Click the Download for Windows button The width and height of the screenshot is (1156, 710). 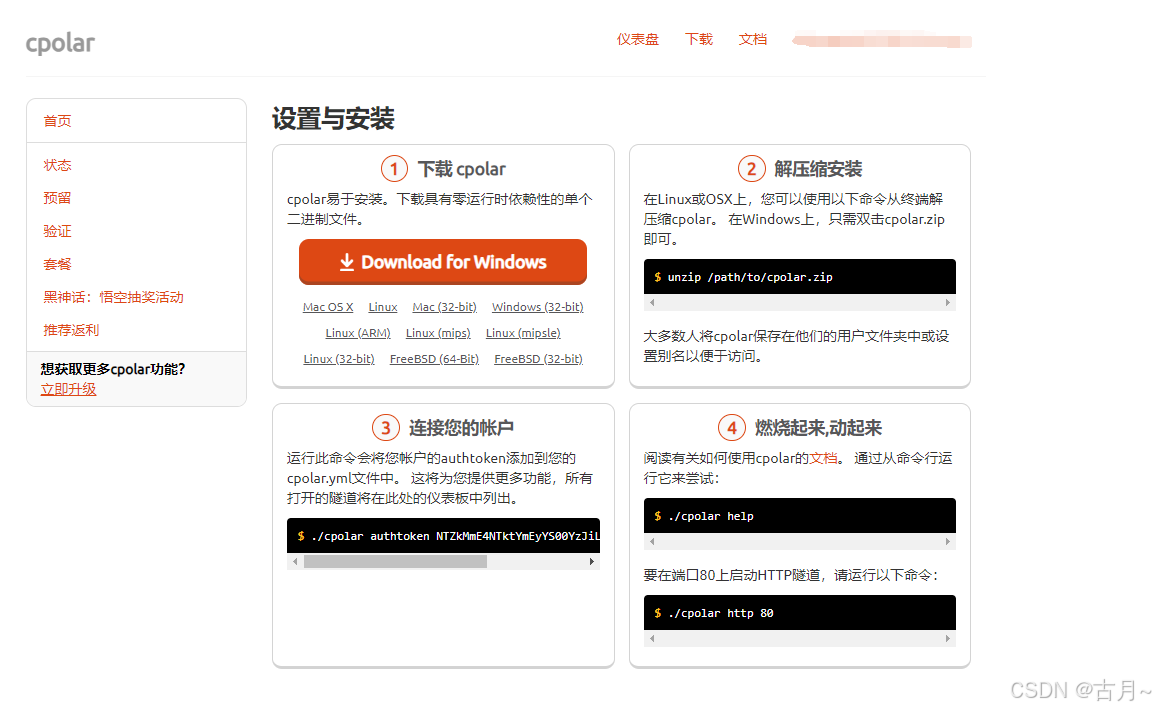[443, 261]
